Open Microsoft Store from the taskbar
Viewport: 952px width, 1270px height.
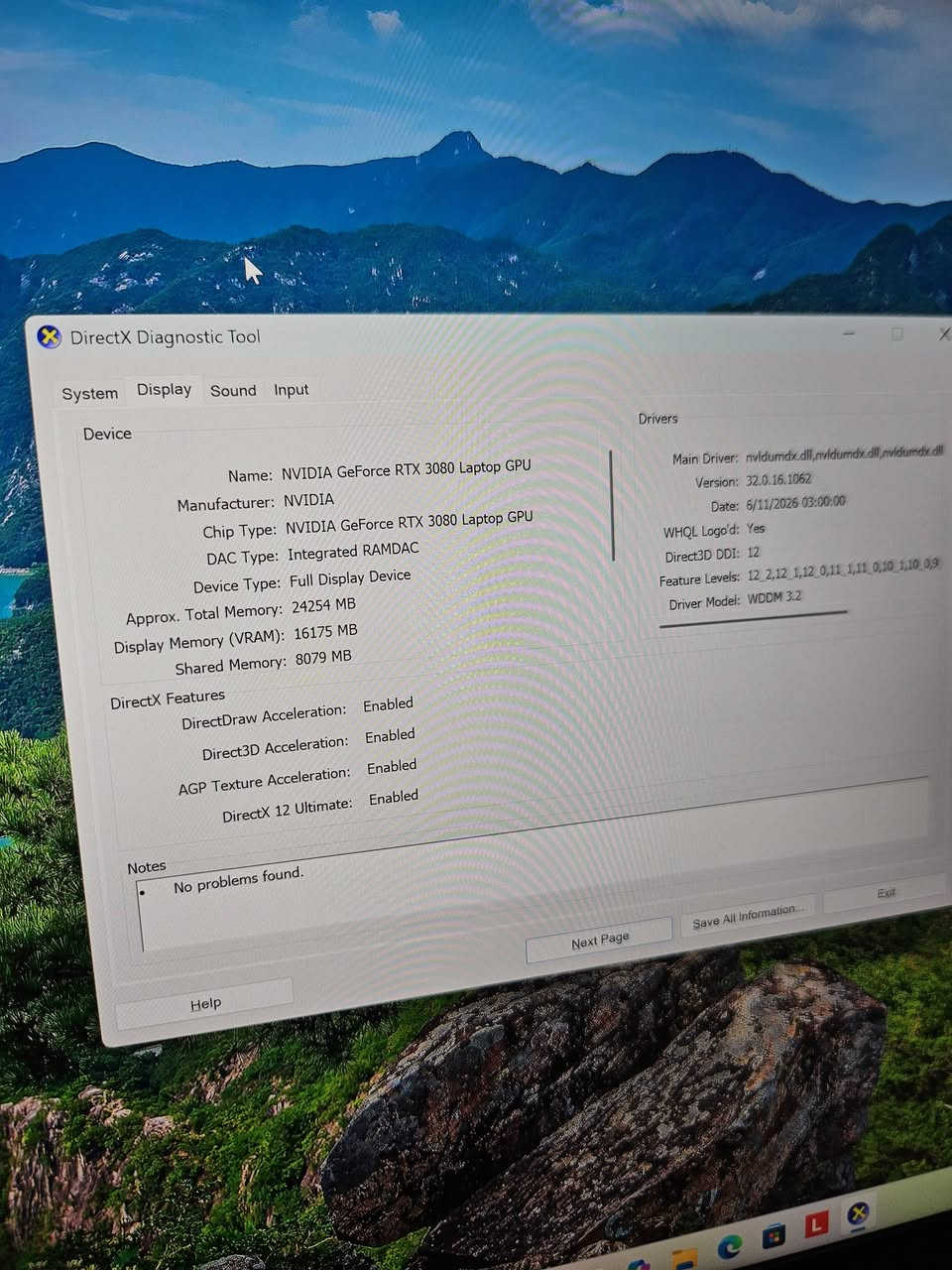(773, 1235)
